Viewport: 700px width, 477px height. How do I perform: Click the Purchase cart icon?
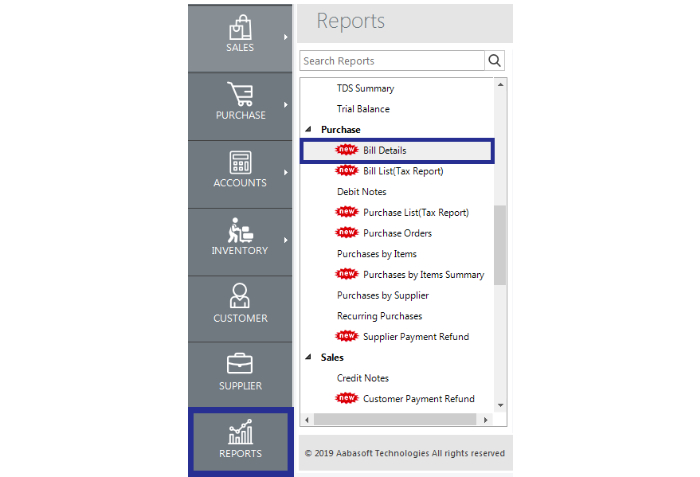tap(240, 95)
